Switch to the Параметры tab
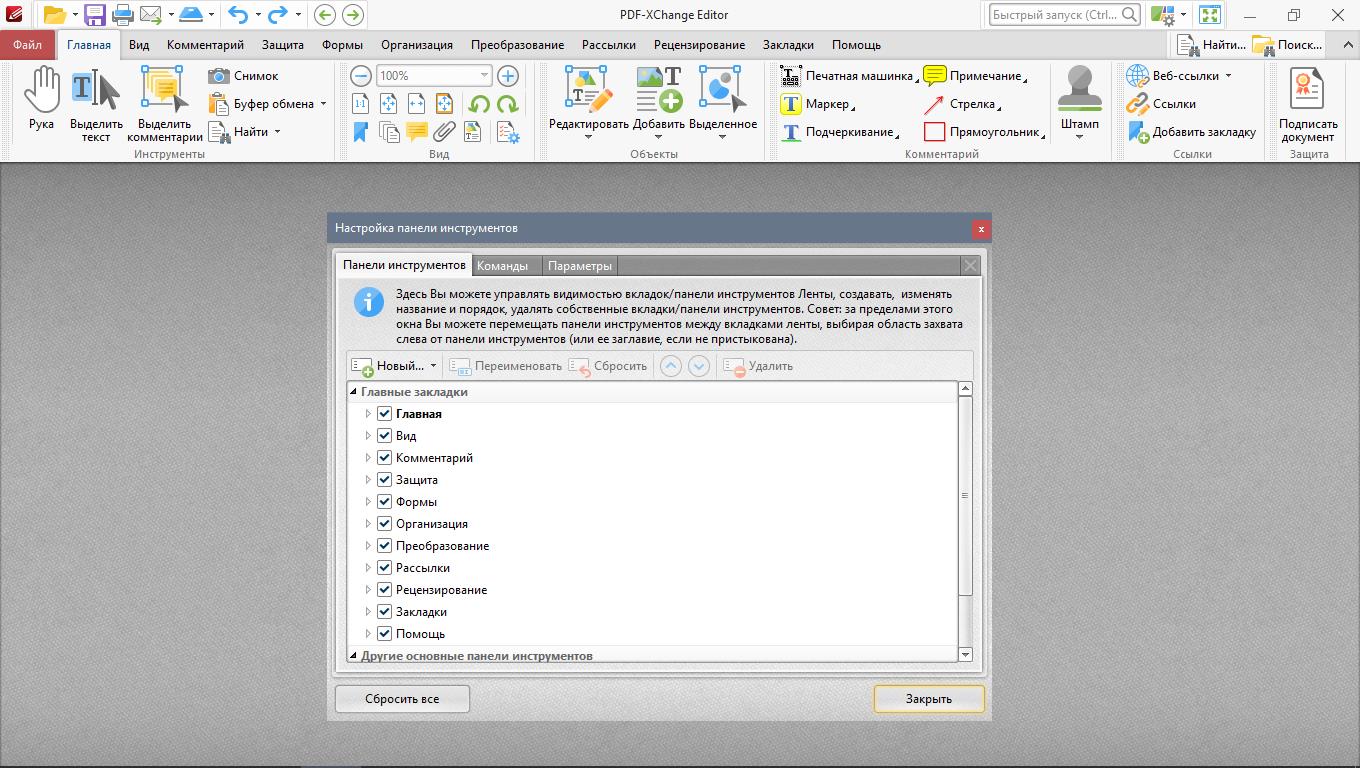This screenshot has width=1360, height=768. 580,266
